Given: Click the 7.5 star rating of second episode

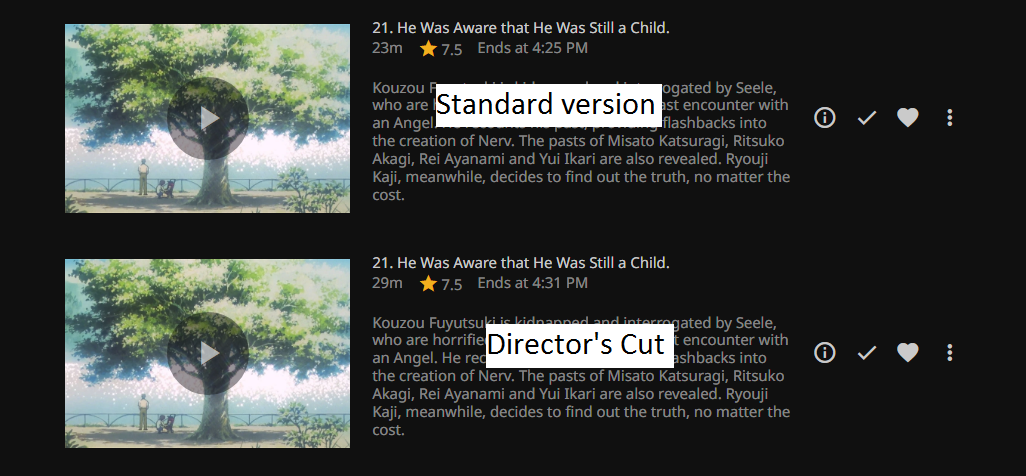Looking at the screenshot, I should click(441, 284).
